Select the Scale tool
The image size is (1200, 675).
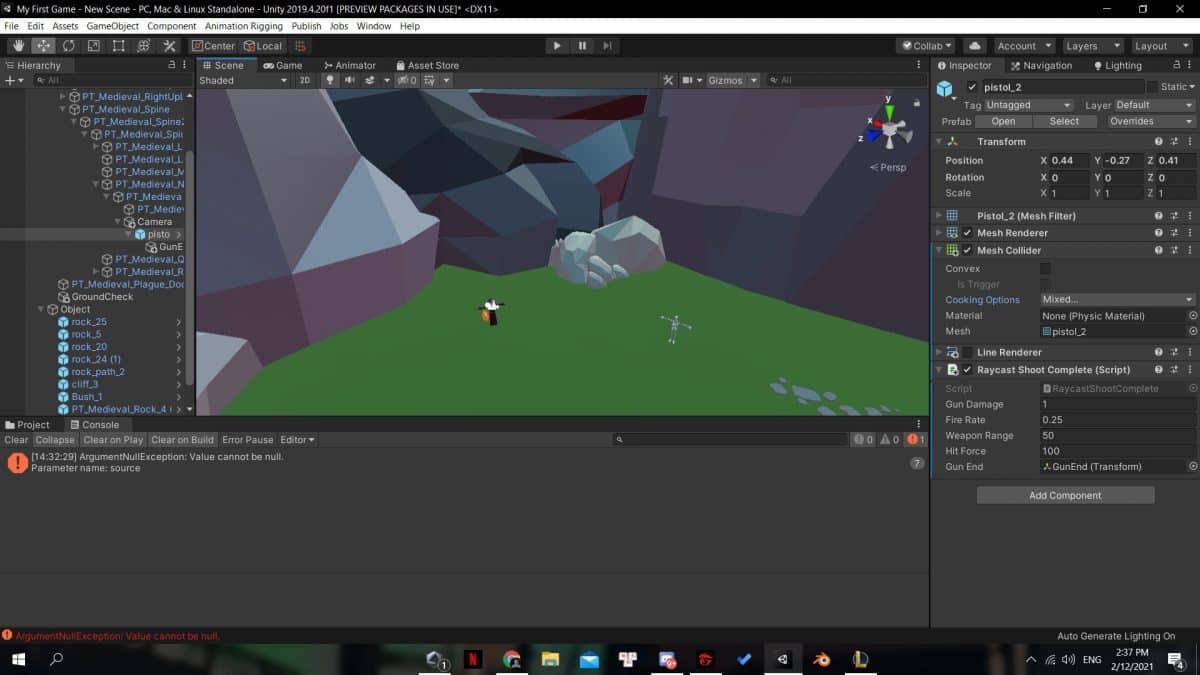point(94,46)
